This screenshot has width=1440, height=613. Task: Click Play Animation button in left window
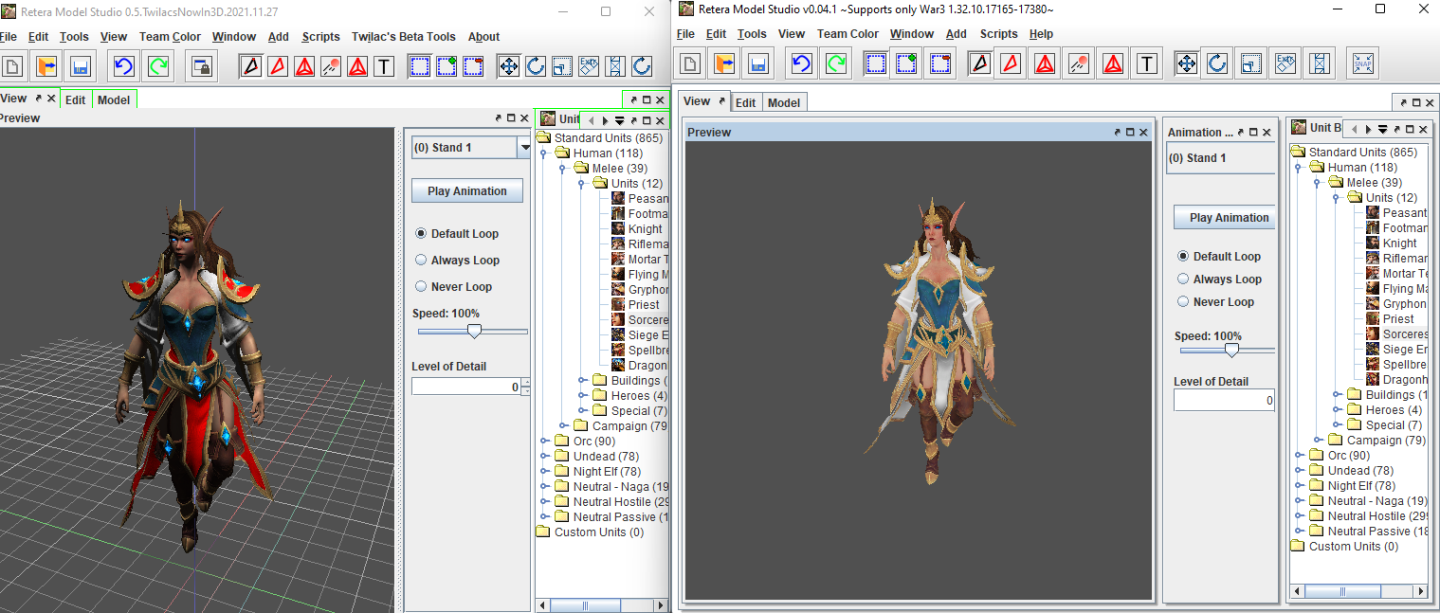coord(467,191)
